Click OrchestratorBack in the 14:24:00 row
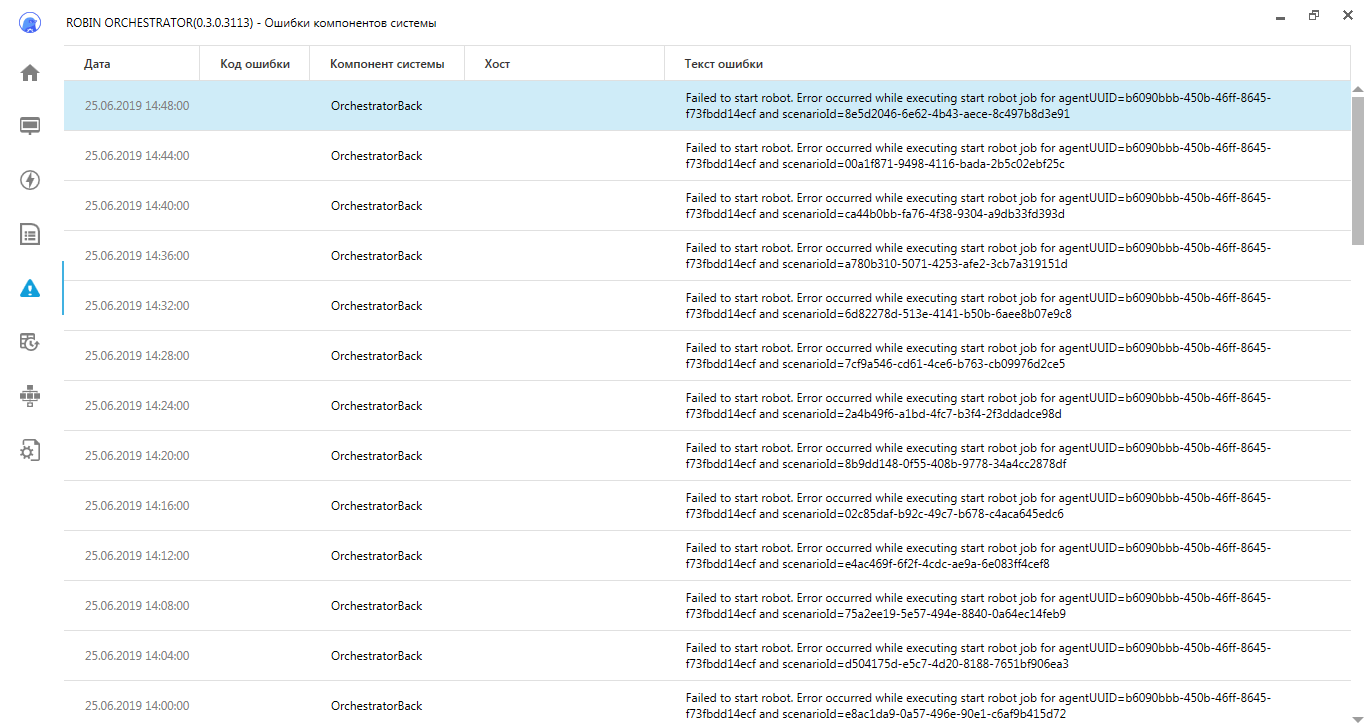 [x=377, y=406]
